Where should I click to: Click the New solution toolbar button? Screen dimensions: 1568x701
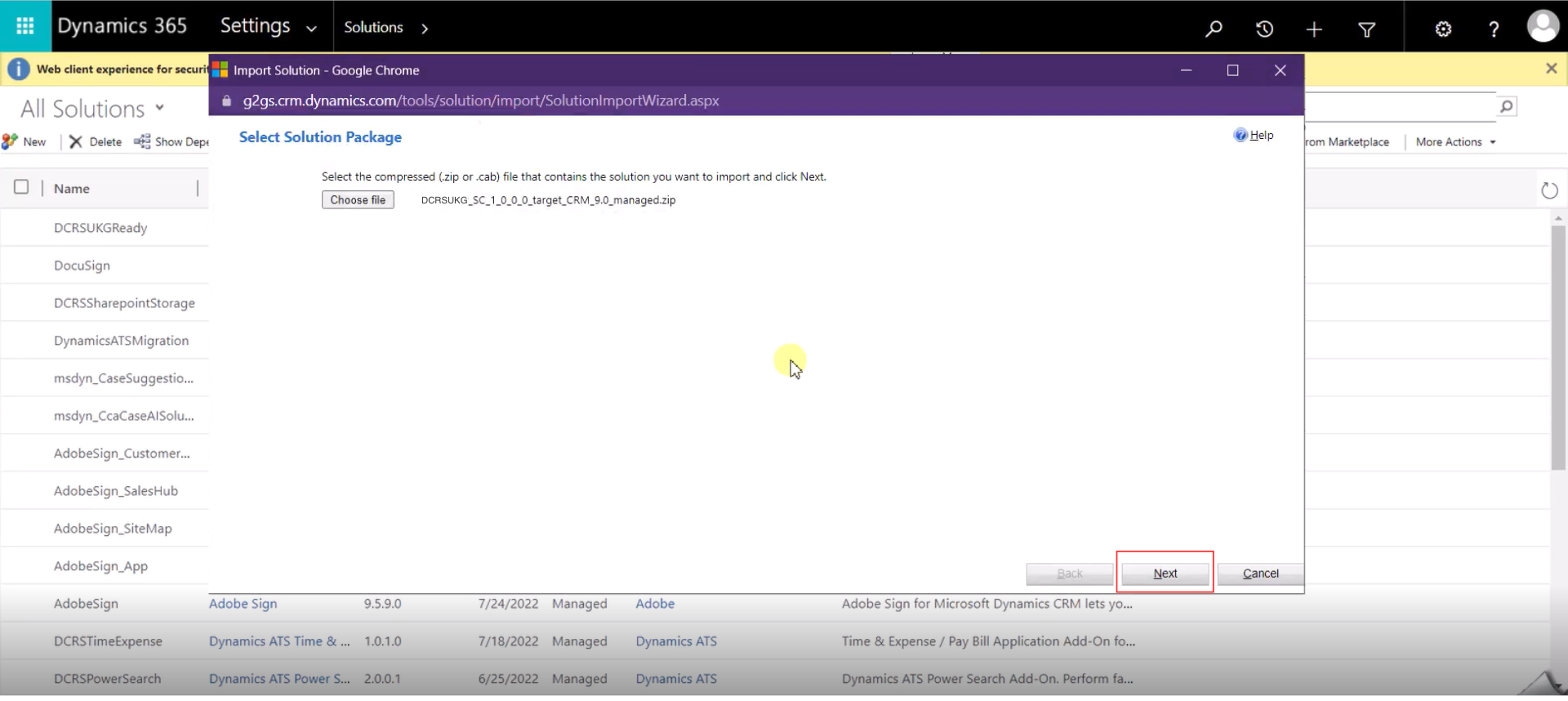click(24, 141)
